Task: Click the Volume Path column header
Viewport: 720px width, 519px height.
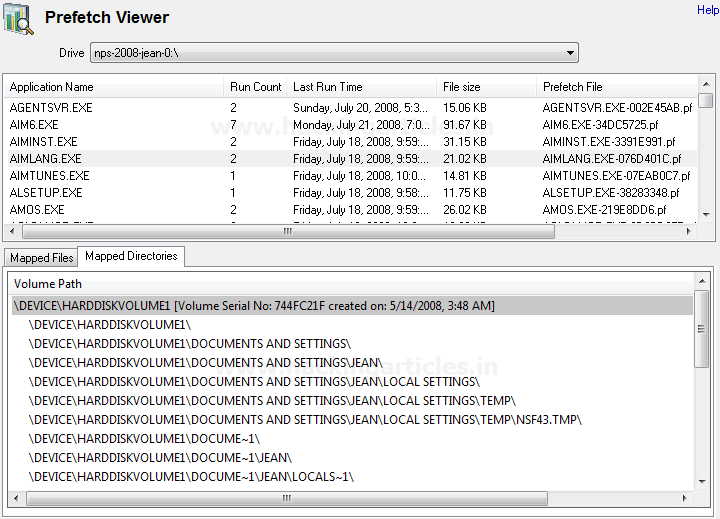Action: point(48,284)
